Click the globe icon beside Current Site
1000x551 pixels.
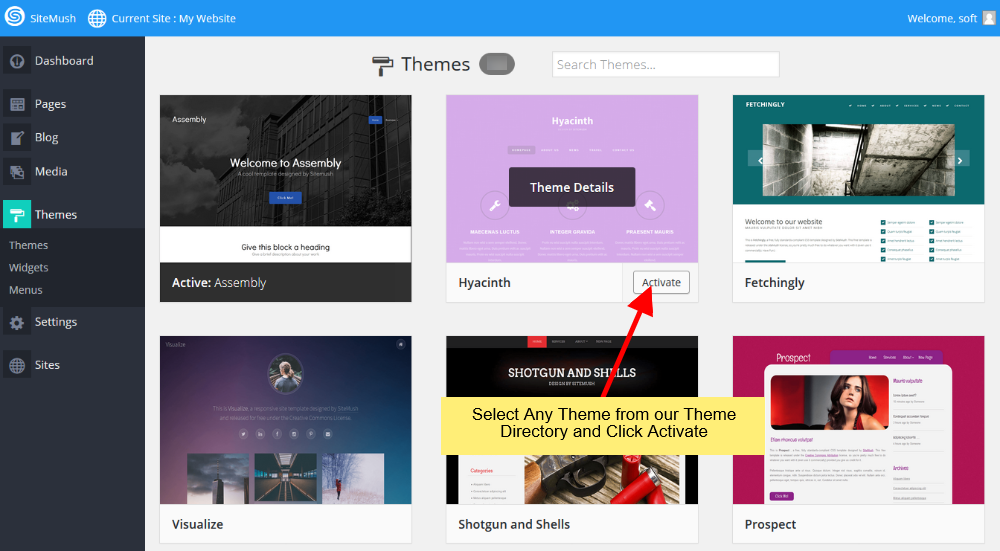point(97,18)
